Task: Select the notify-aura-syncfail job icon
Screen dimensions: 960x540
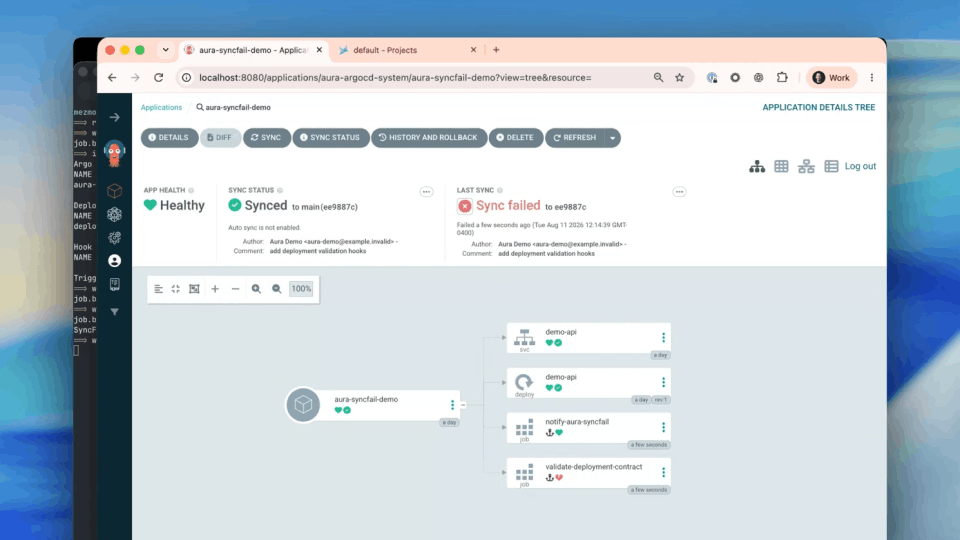Action: (x=524, y=427)
